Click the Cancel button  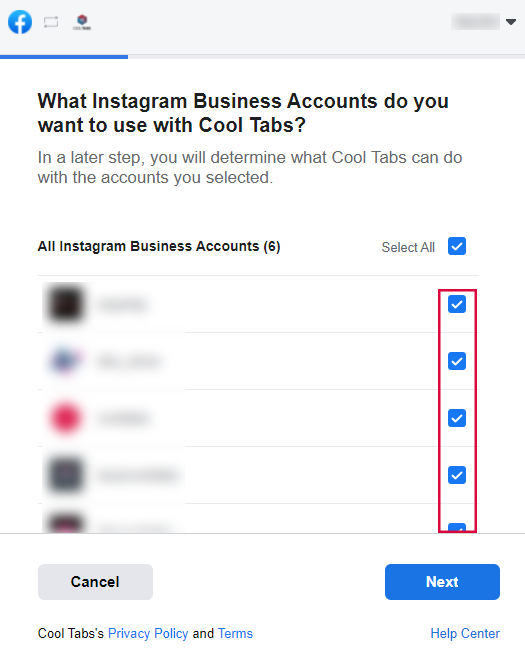coord(95,582)
